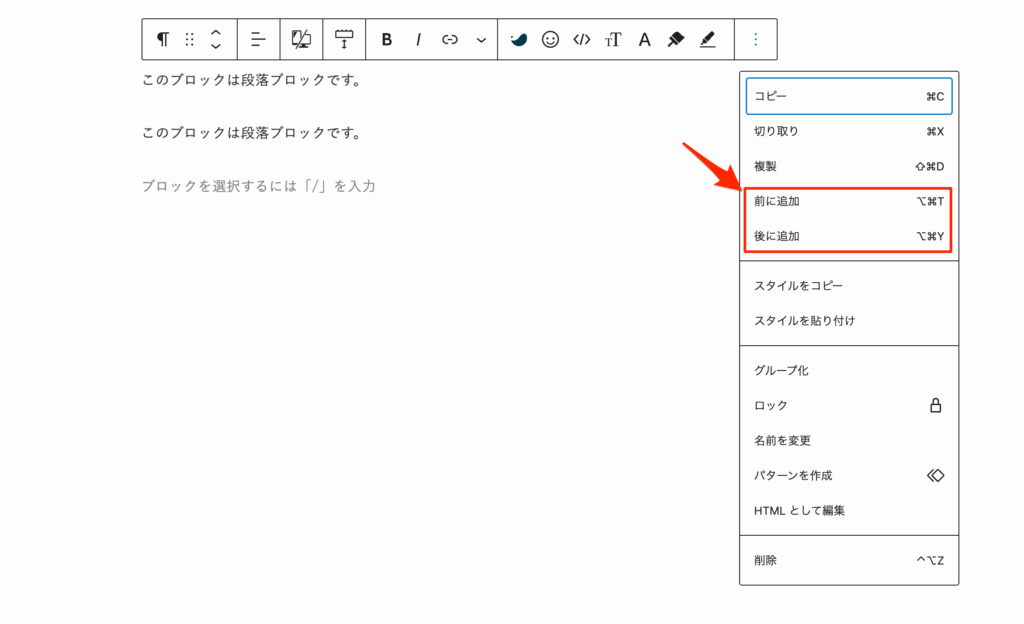Grab the block drag handle dots

(x=189, y=39)
